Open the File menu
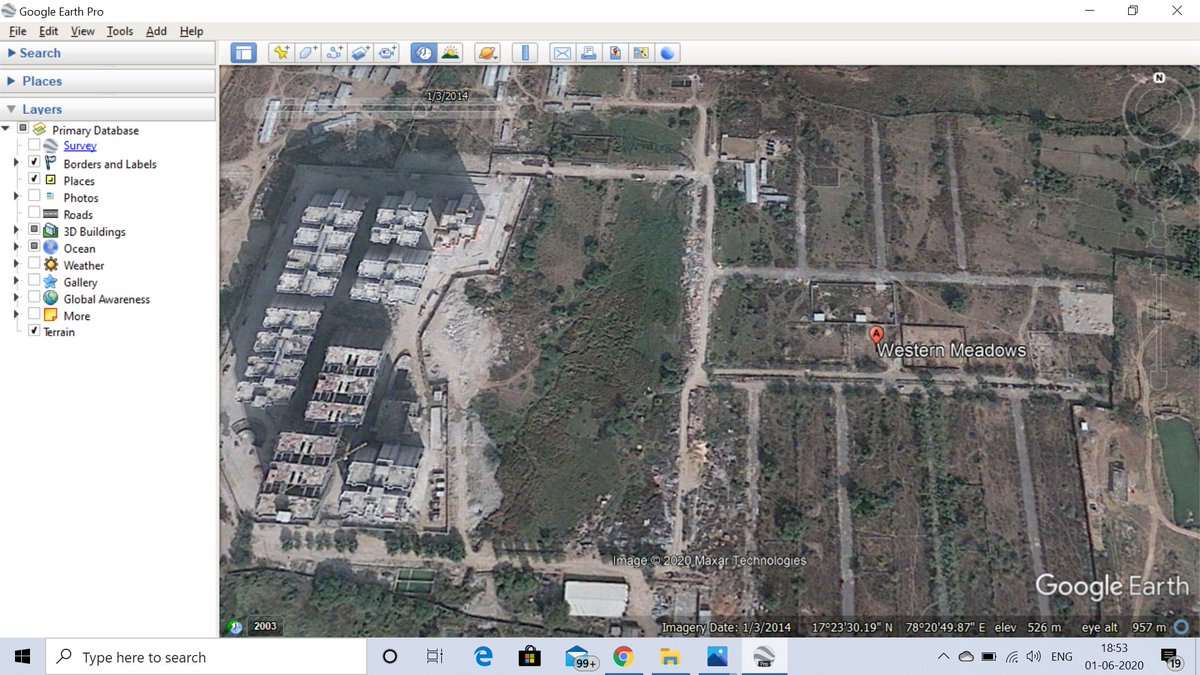This screenshot has height=675, width=1200. pos(18,31)
